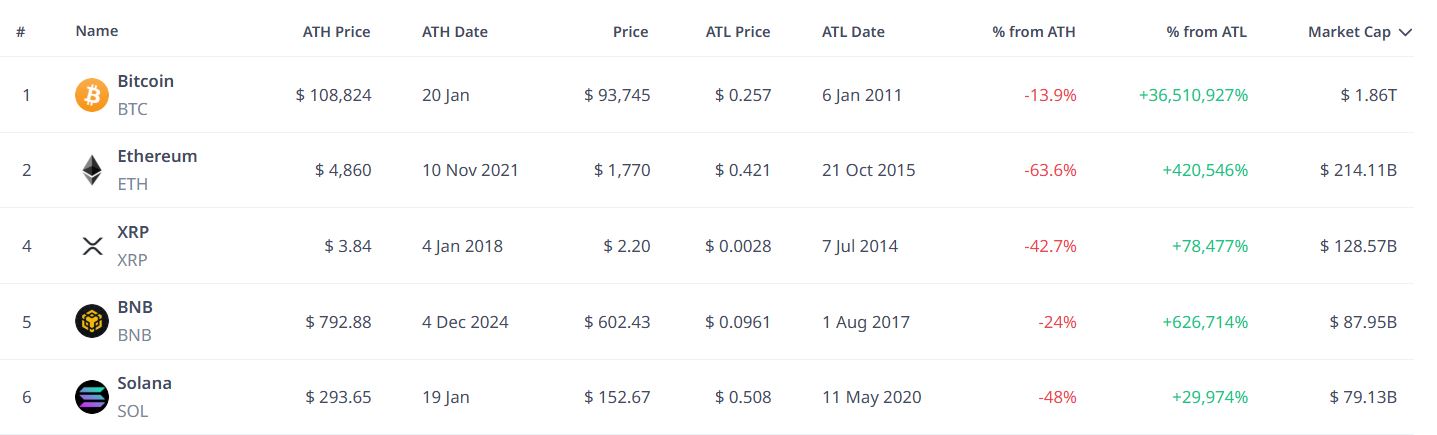Viewport: 1437px width, 435px height.
Task: Click the Solana logo icon
Action: coord(92,397)
